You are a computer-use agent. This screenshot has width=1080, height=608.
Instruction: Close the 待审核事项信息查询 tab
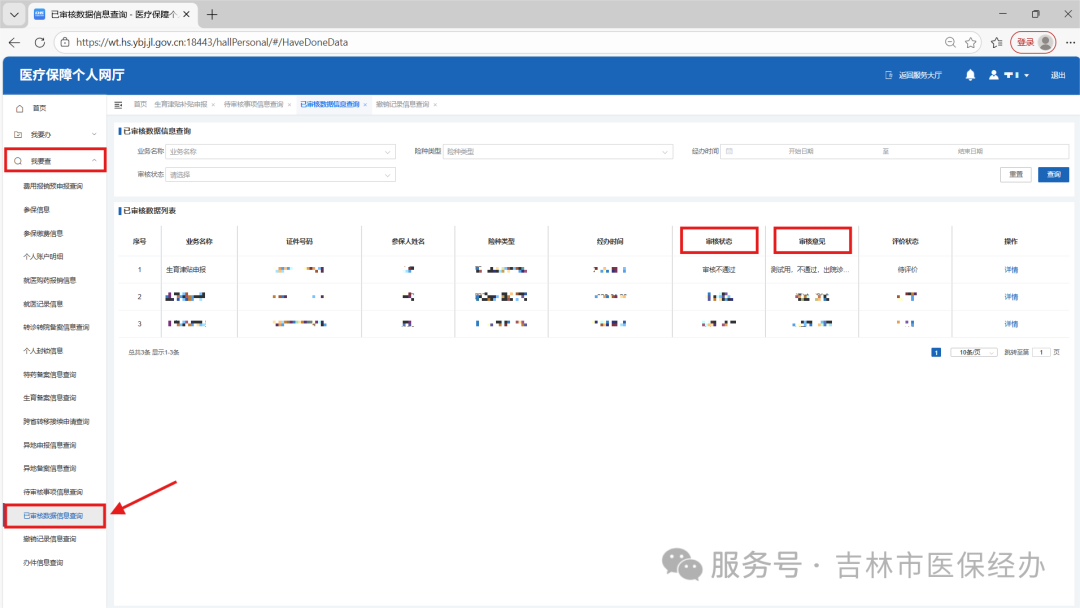(290, 104)
